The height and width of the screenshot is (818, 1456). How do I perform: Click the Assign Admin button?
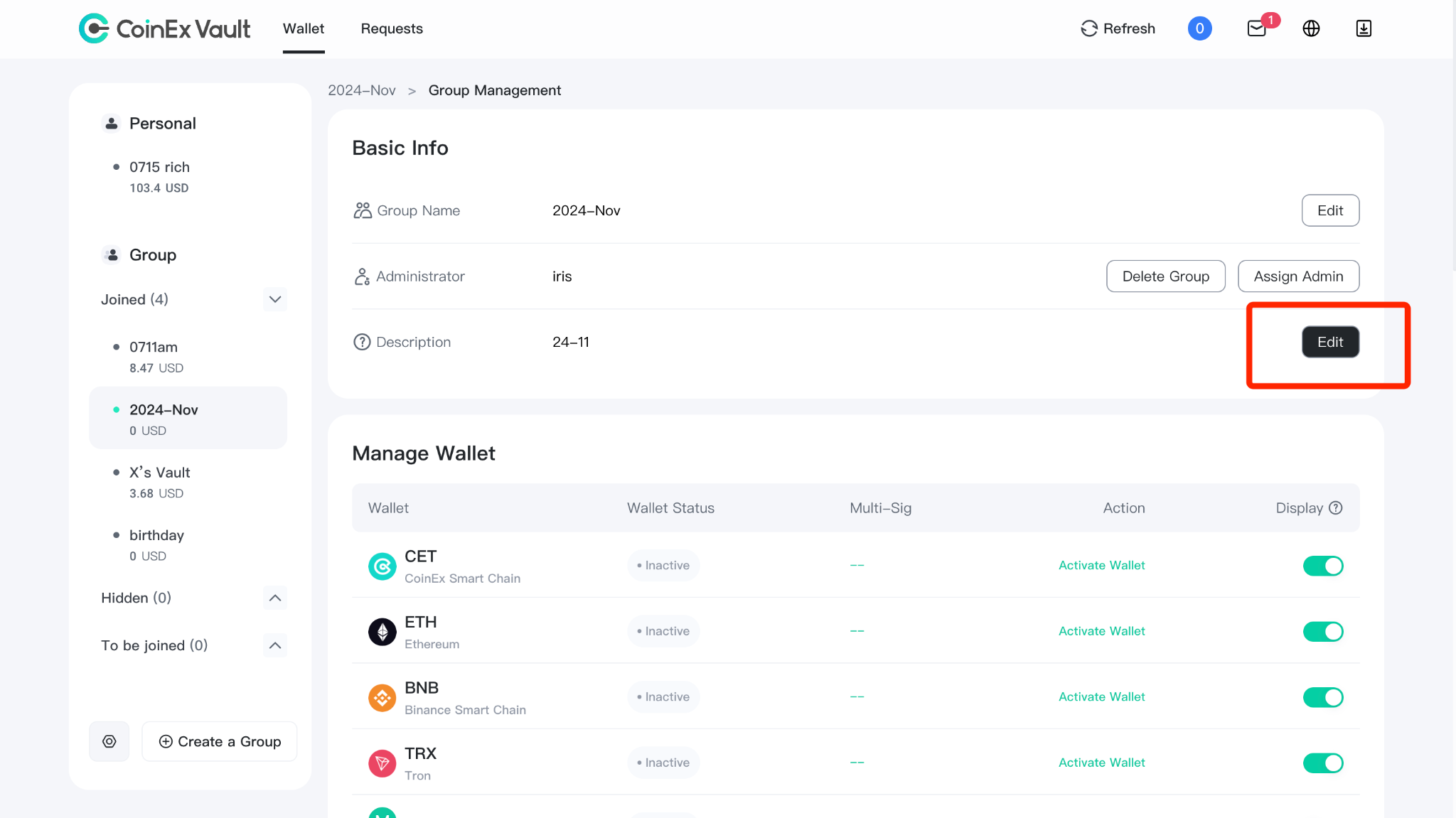click(x=1298, y=276)
